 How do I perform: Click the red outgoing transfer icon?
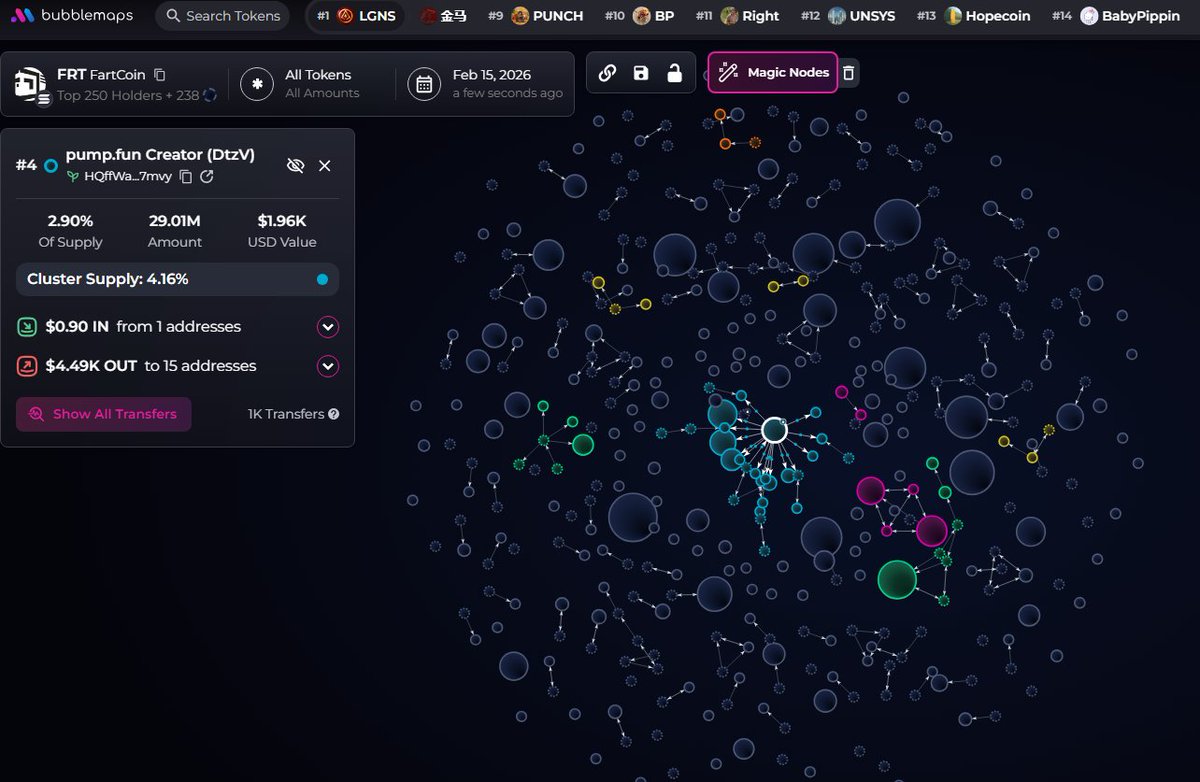click(28, 366)
